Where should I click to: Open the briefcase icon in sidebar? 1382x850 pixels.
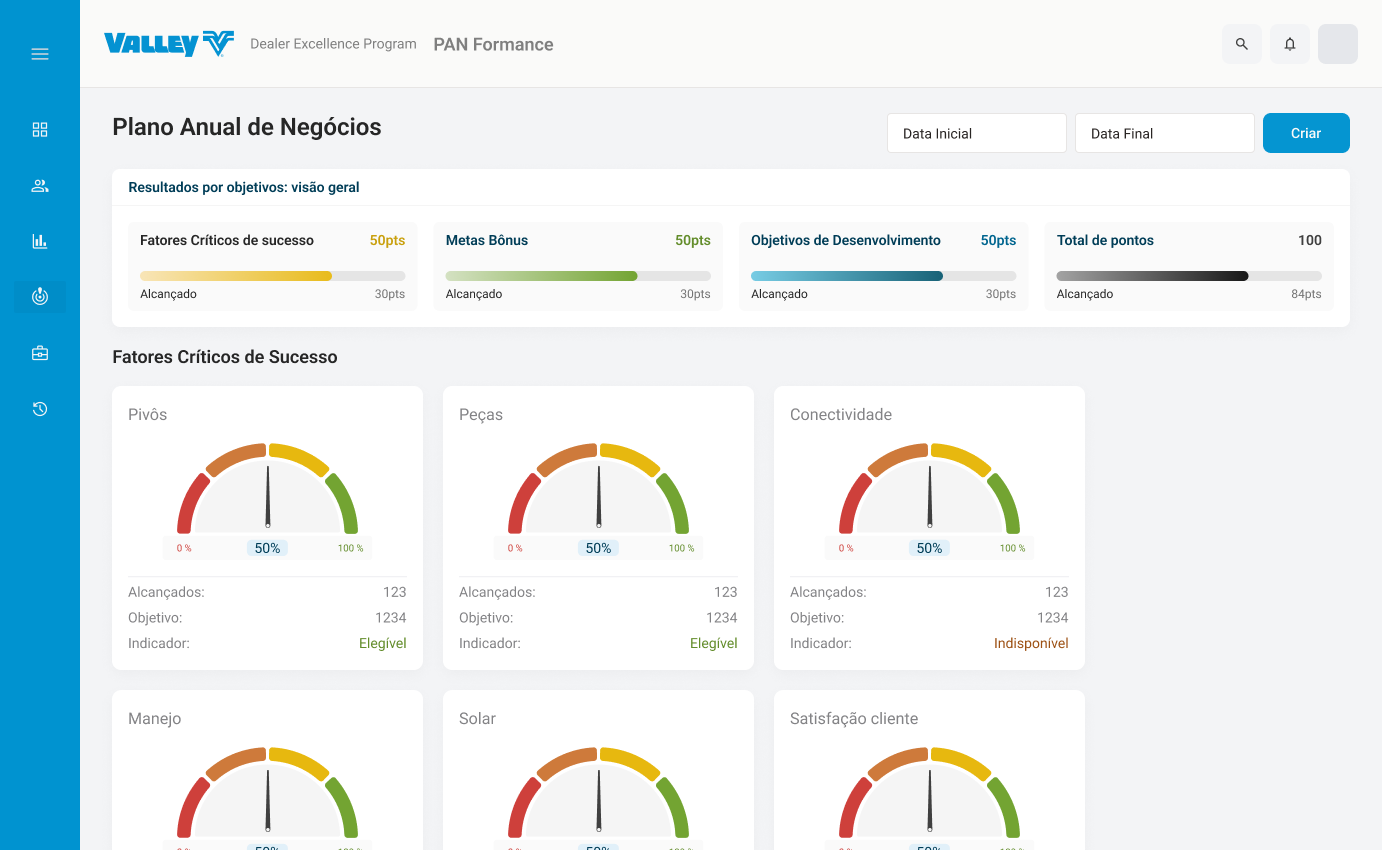40,353
